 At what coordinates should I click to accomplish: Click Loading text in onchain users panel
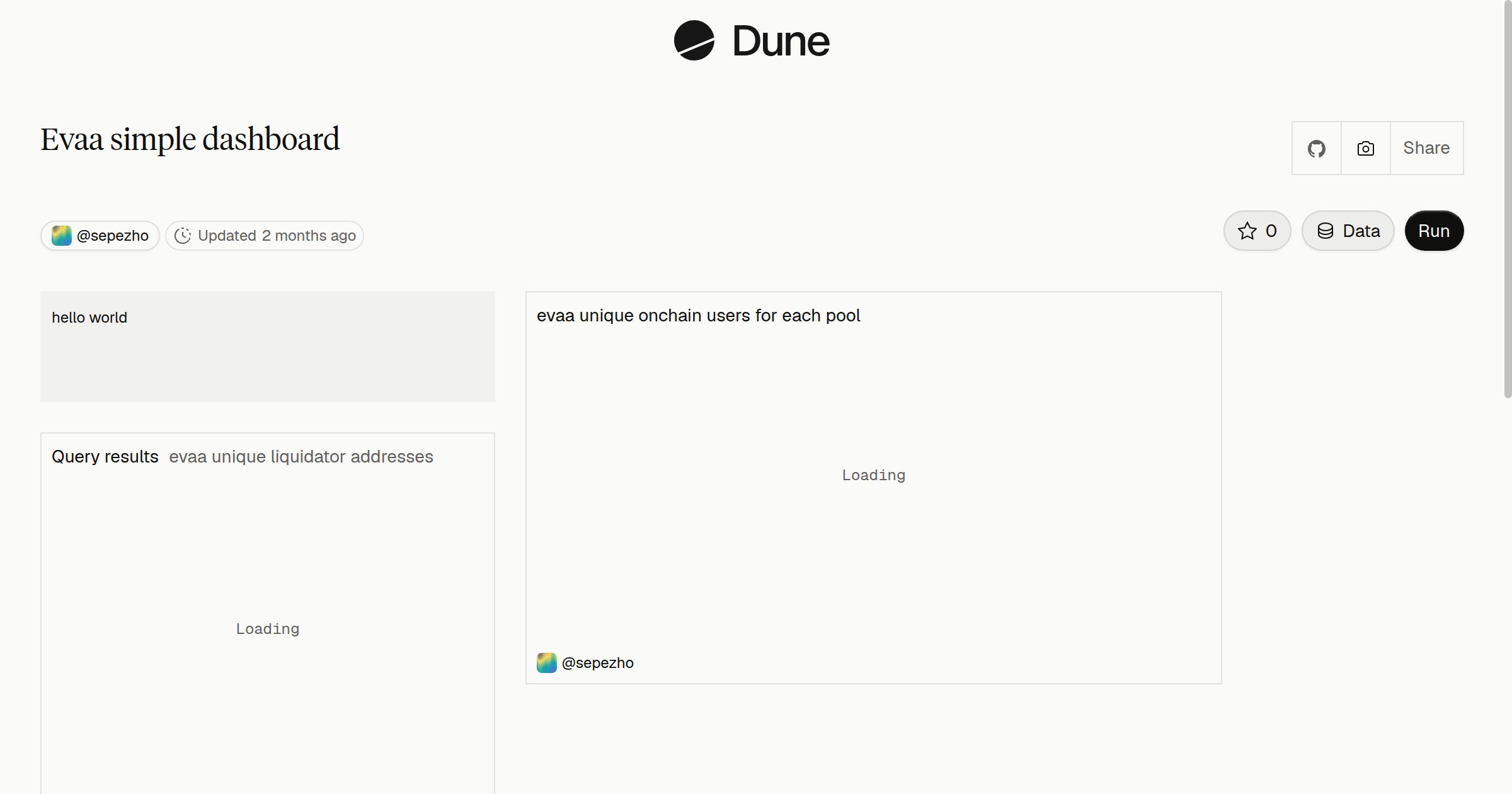(873, 476)
